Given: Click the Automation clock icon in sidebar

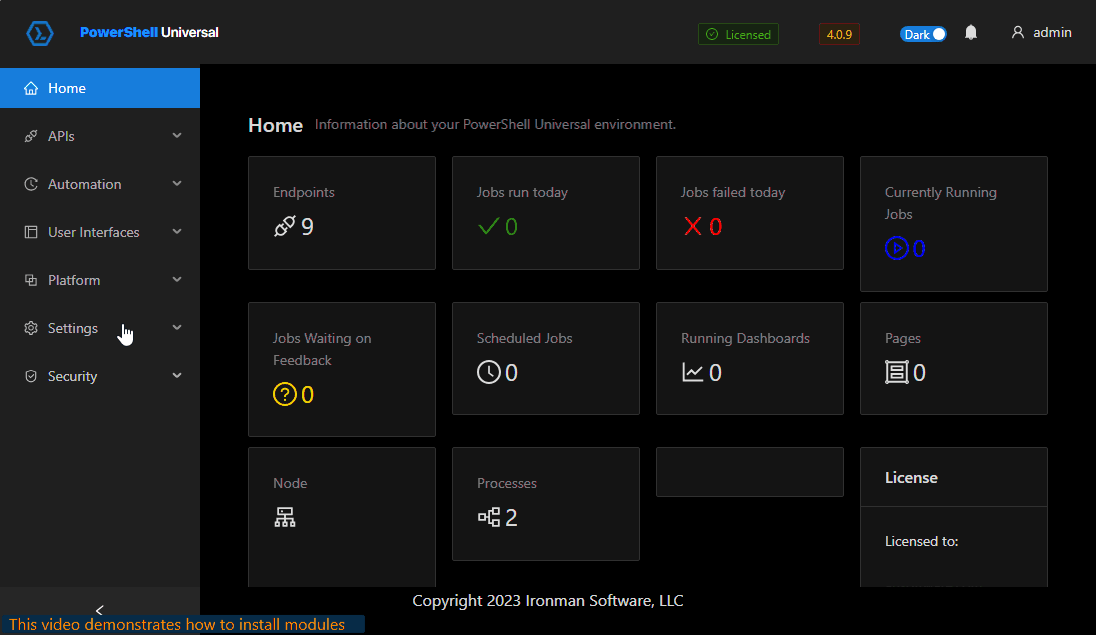Looking at the screenshot, I should coord(31,184).
